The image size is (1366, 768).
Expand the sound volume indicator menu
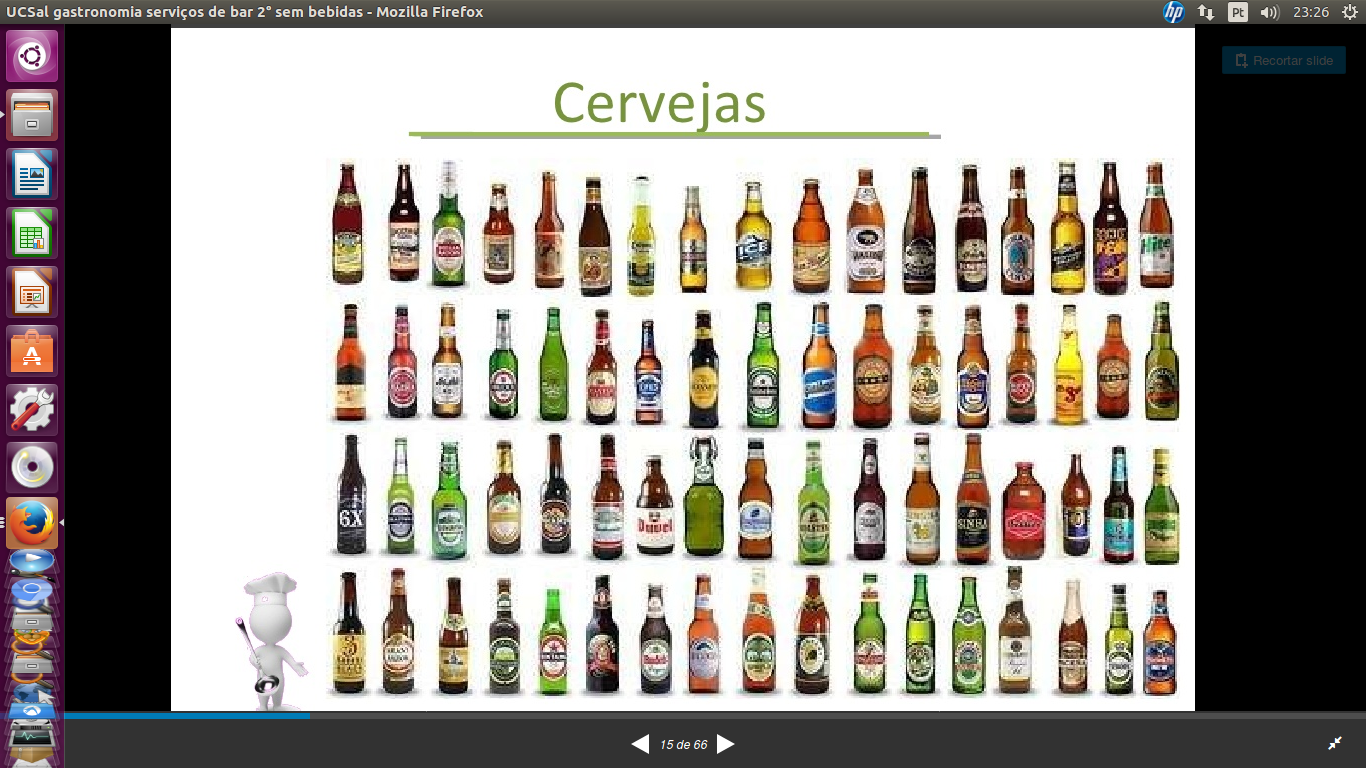pos(1270,12)
